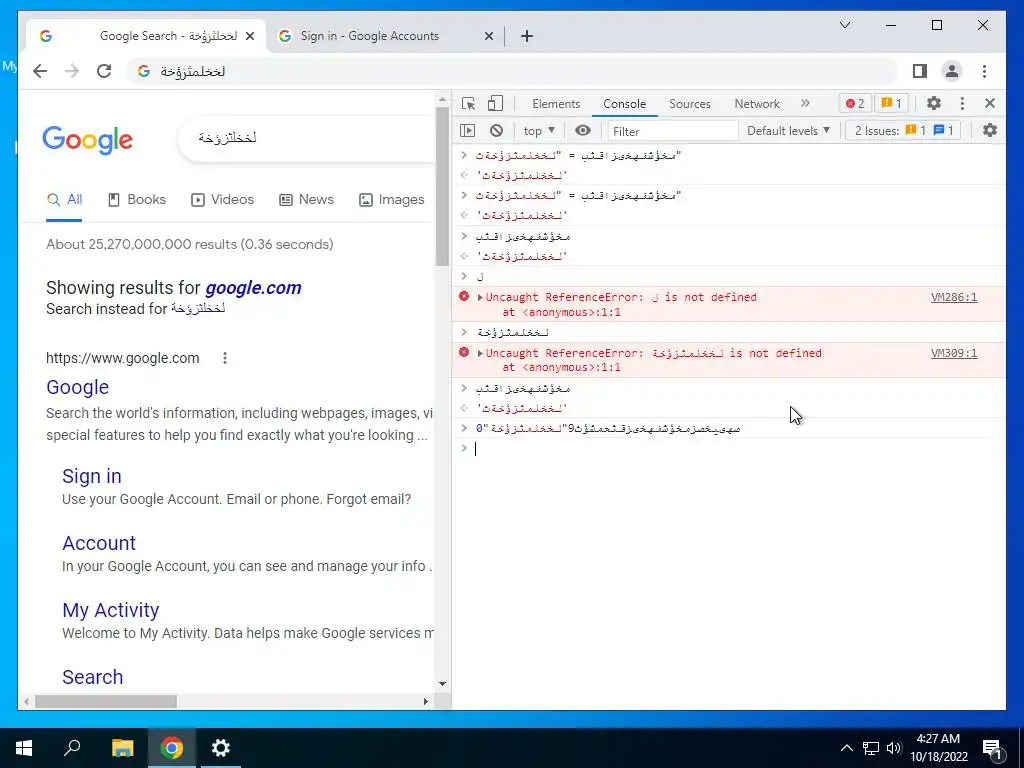Select the Images results filter
The height and width of the screenshot is (768, 1024).
pos(392,200)
